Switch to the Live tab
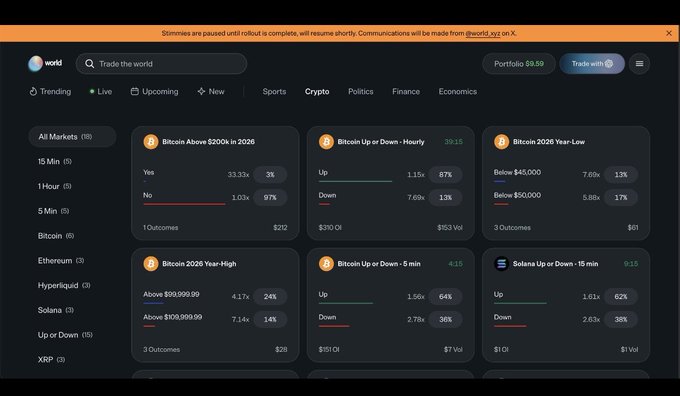 tap(101, 92)
